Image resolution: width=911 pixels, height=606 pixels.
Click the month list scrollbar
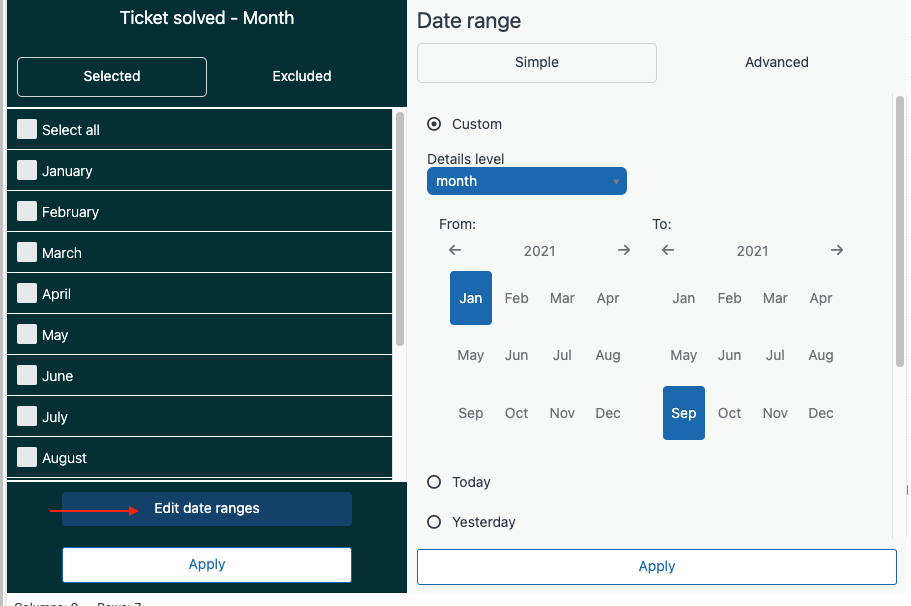[400, 230]
